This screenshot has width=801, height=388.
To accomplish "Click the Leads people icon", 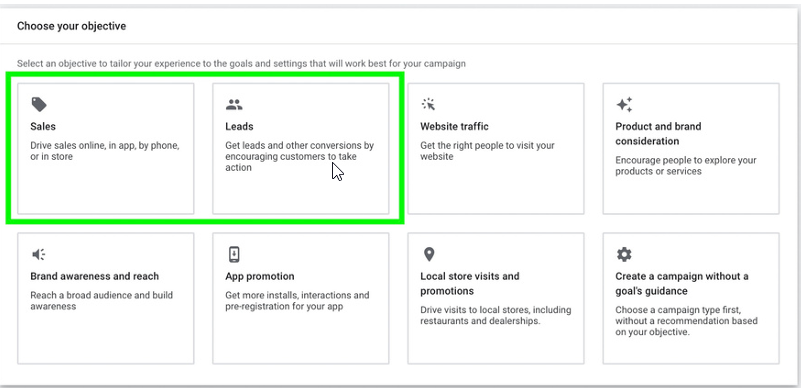I will pyautogui.click(x=234, y=105).
